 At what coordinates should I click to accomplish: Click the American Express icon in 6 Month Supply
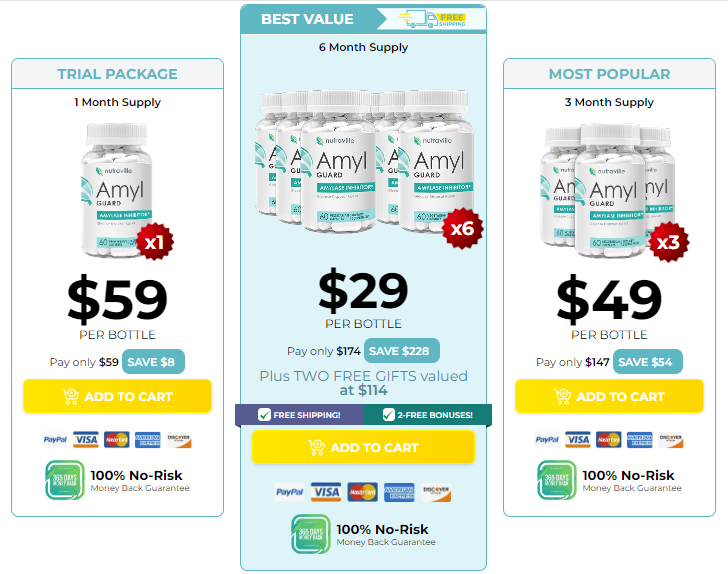pyautogui.click(x=399, y=492)
